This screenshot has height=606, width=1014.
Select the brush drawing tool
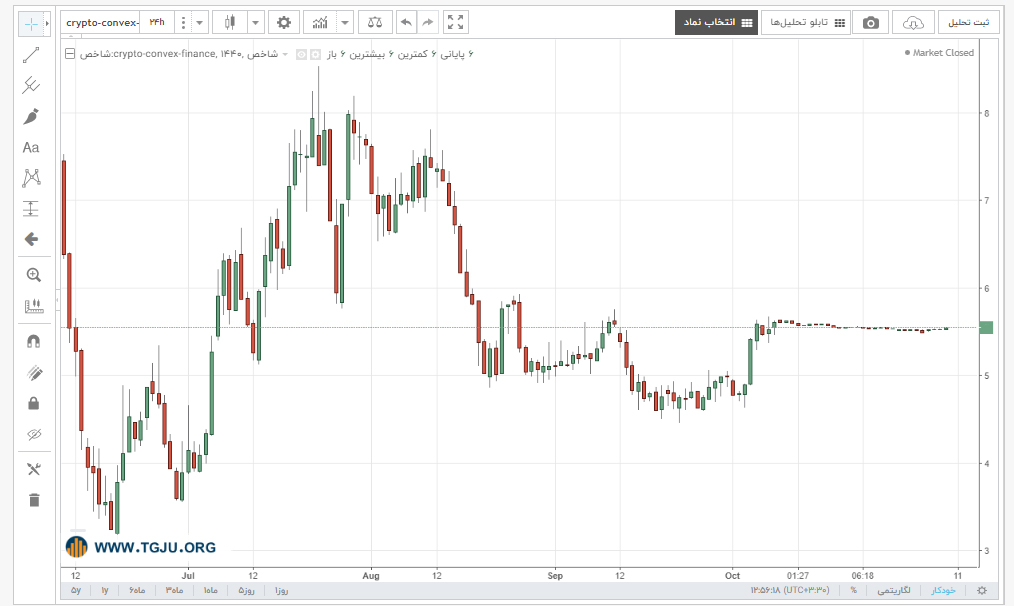coord(30,116)
